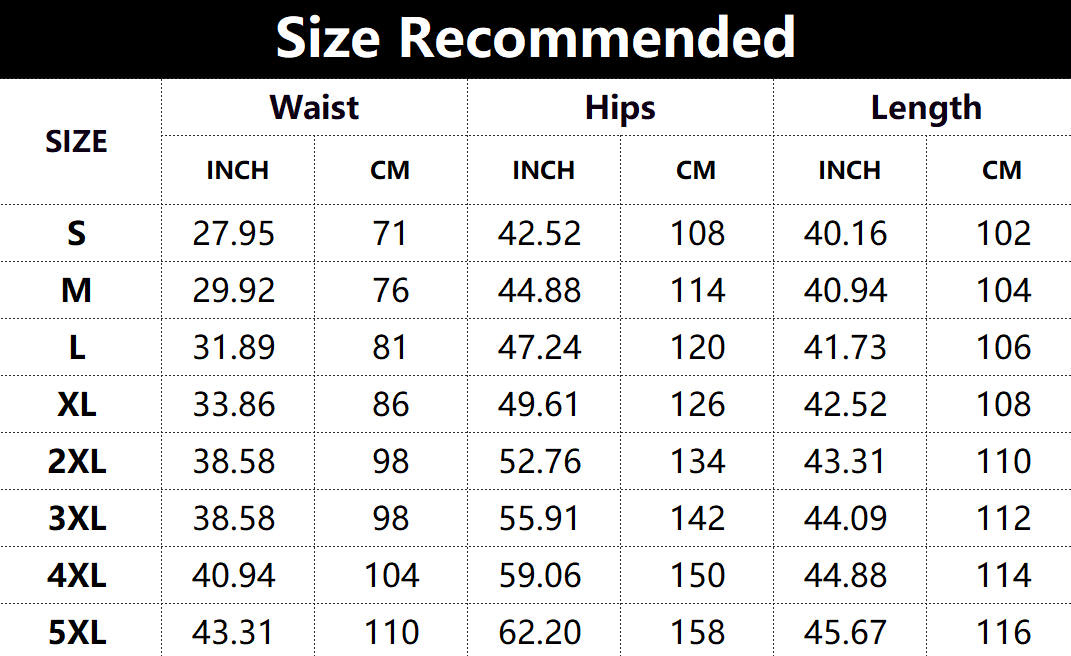Click length value 45.67 in the 5XL row
Viewport: 1071px width, 656px height.
click(x=845, y=633)
